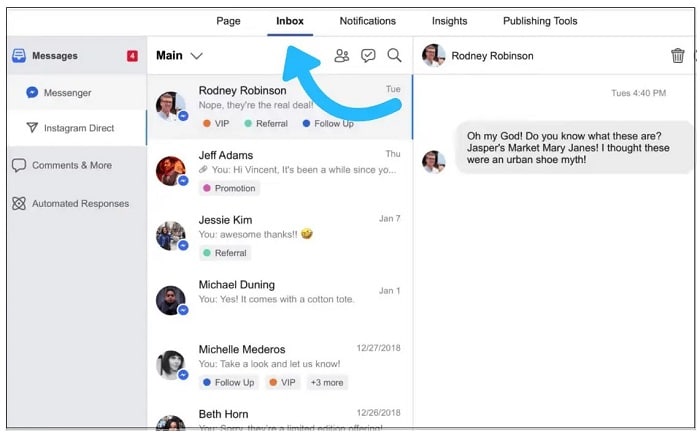
Task: Open Jessie Kim conversation
Action: [279, 237]
